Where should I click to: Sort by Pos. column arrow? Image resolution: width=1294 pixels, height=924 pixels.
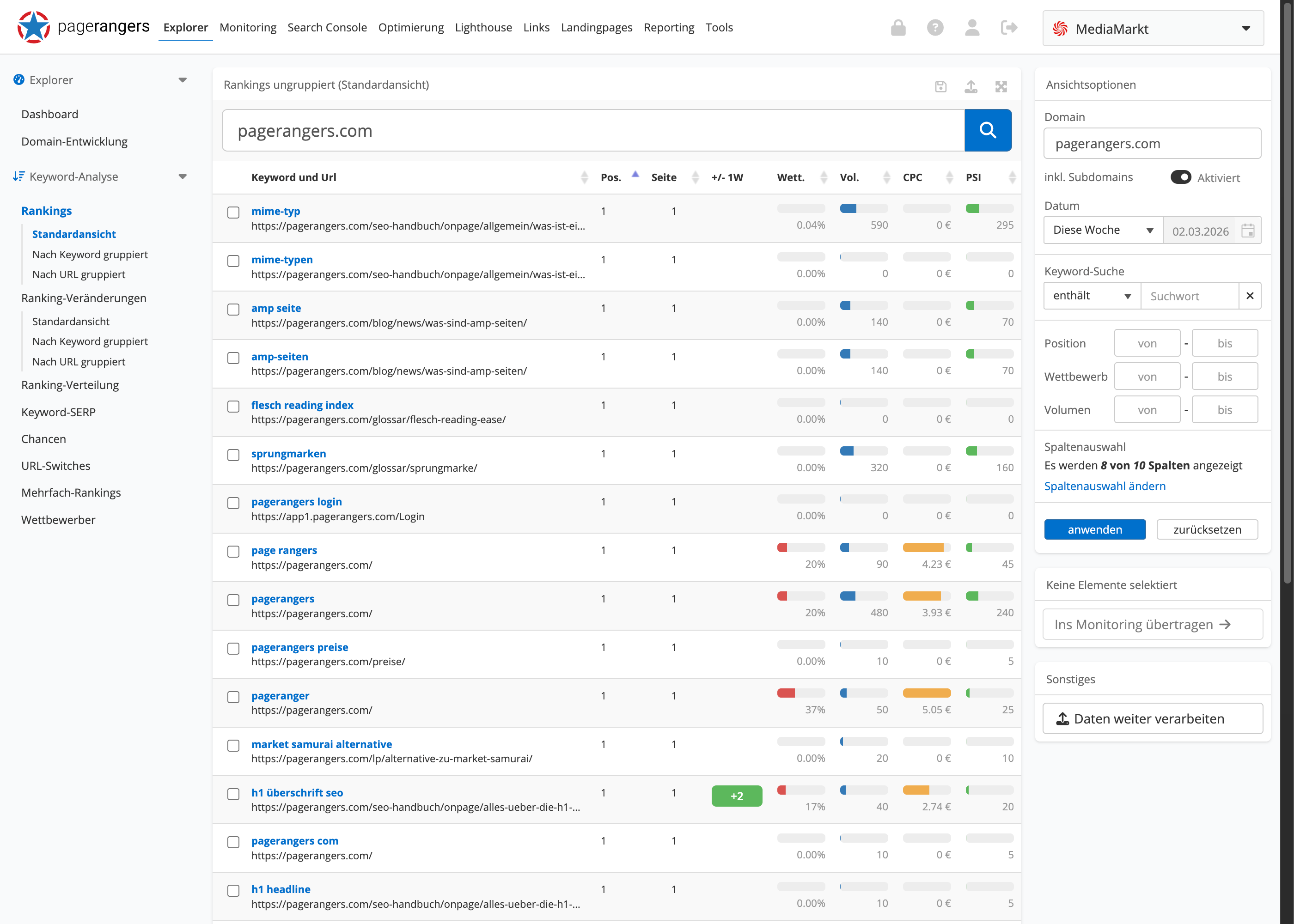[635, 175]
